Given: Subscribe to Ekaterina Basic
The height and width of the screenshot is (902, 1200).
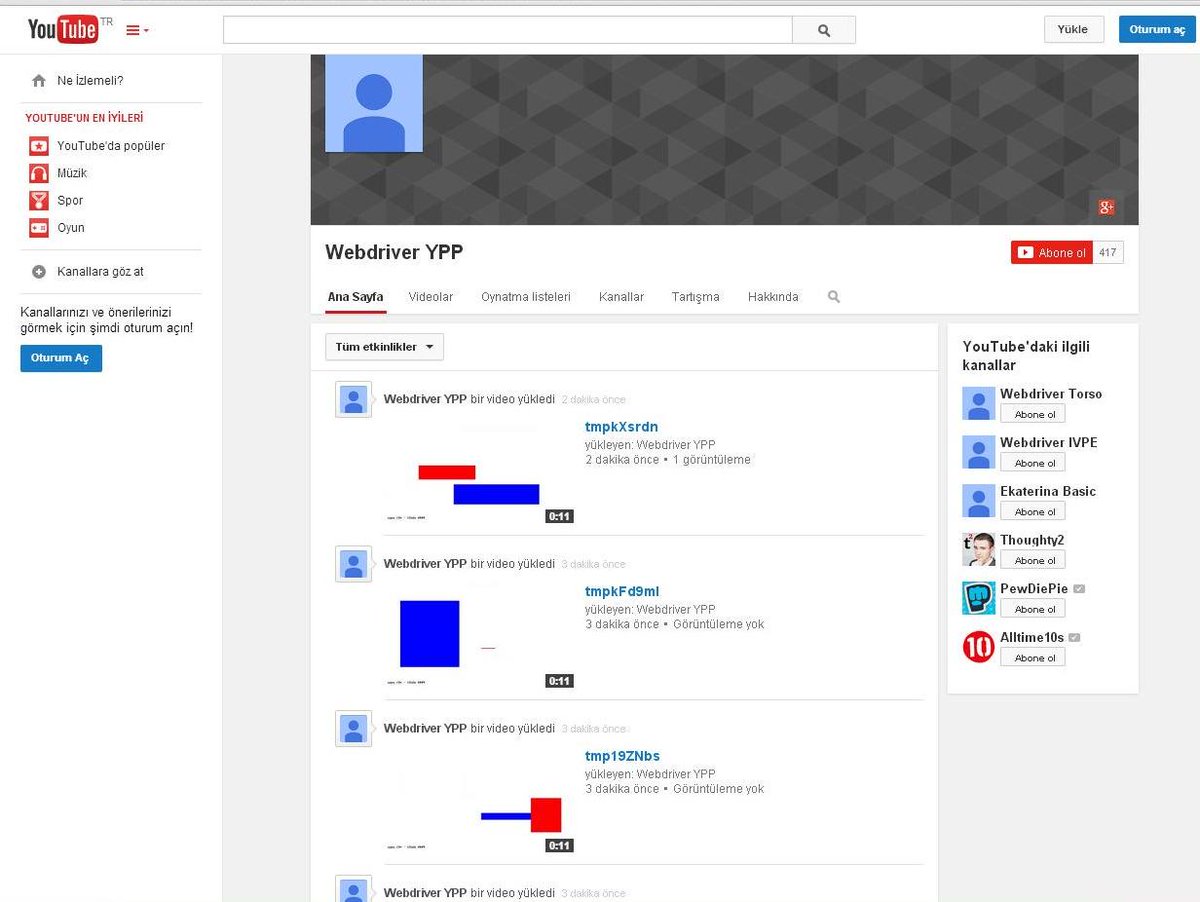Looking at the screenshot, I should pos(1033,511).
